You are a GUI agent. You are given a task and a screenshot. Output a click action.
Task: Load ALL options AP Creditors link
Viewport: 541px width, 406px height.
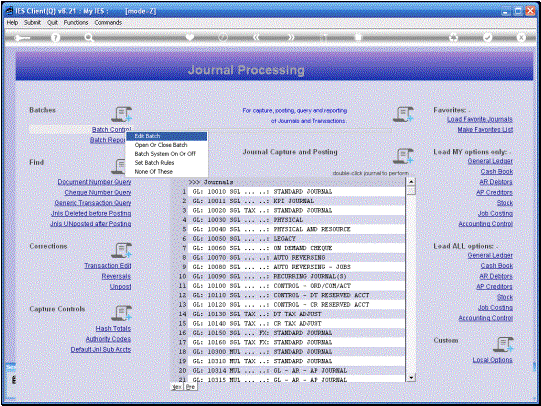coord(494,286)
